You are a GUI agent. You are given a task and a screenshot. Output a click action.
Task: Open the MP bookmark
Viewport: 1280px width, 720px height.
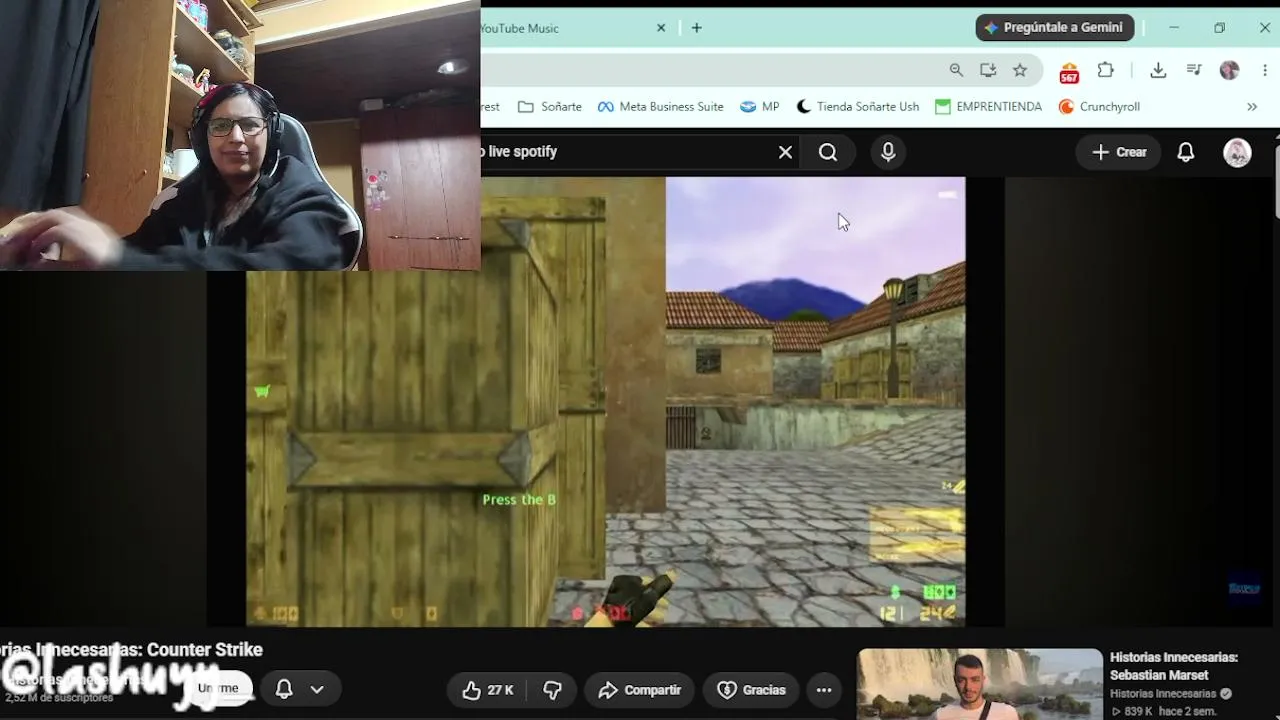(760, 107)
